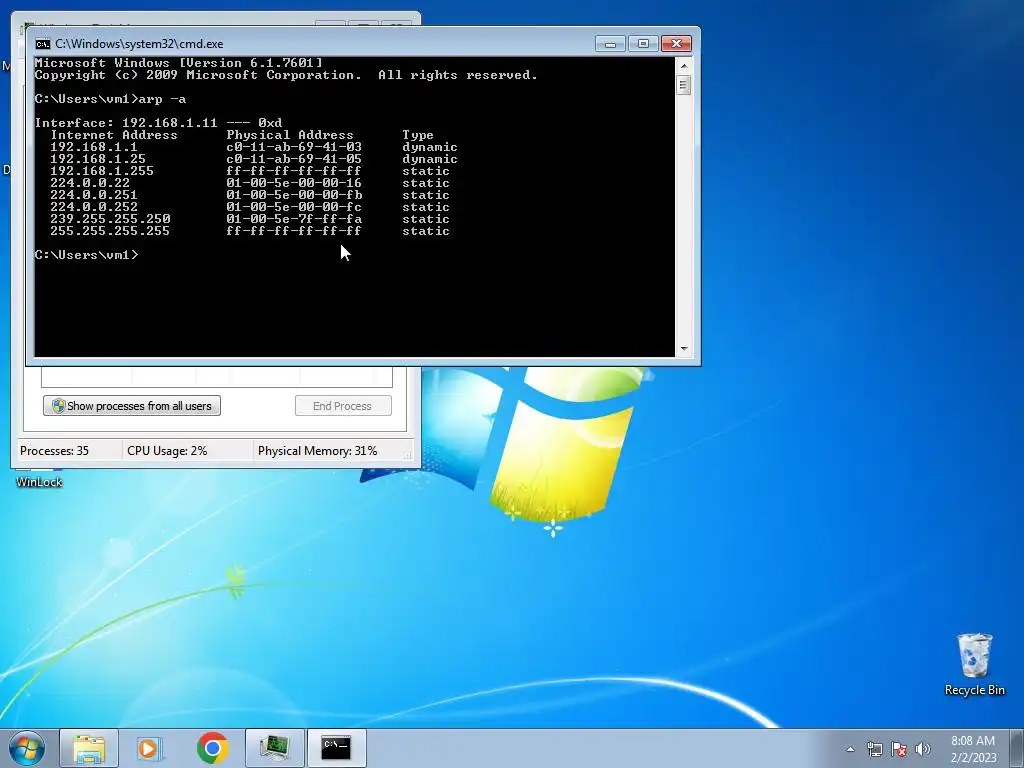Click the IP address 255.255.255.255
Image resolution: width=1024 pixels, height=768 pixels.
click(x=110, y=231)
